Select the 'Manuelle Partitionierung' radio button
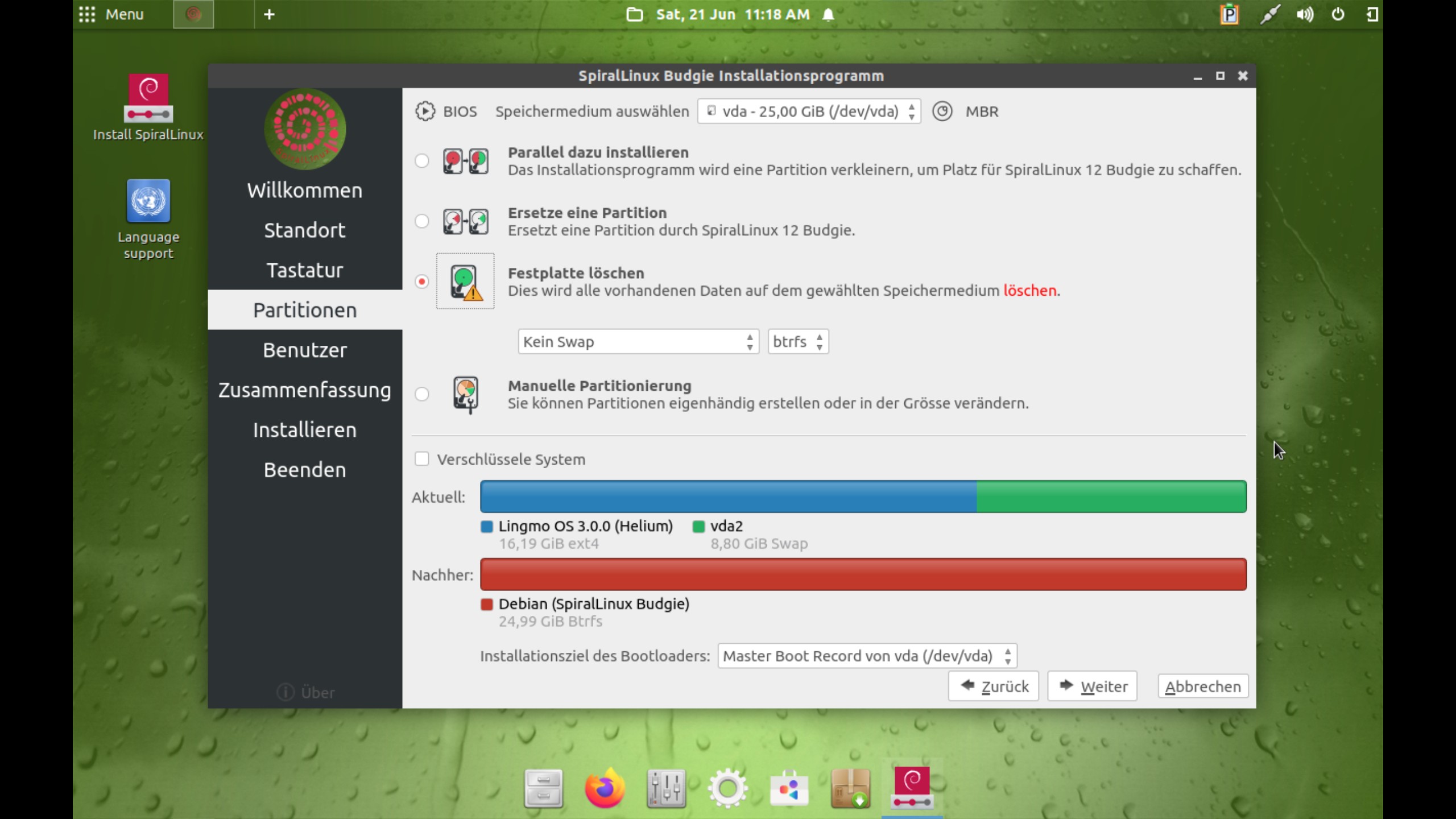Image resolution: width=1456 pixels, height=819 pixels. point(421,394)
